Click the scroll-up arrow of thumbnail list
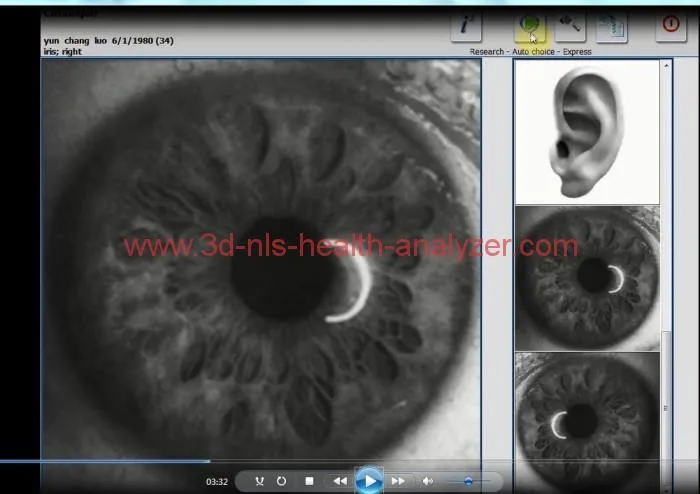 coord(666,66)
